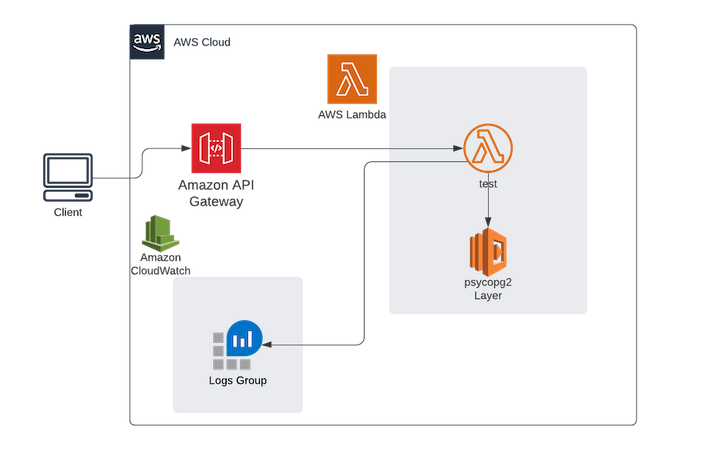705x450 pixels.
Task: Select the arrowhead pointing into Logs Group
Action: [x=270, y=346]
